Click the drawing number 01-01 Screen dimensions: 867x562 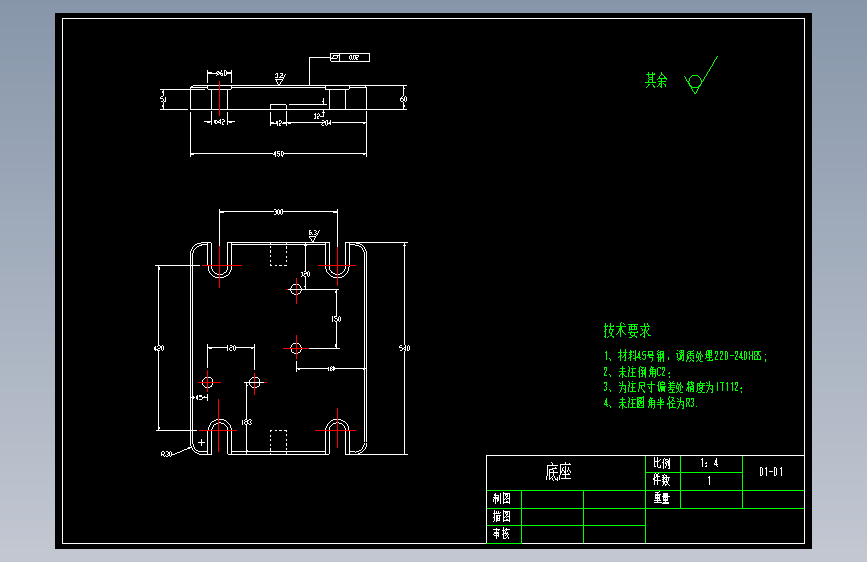771,472
